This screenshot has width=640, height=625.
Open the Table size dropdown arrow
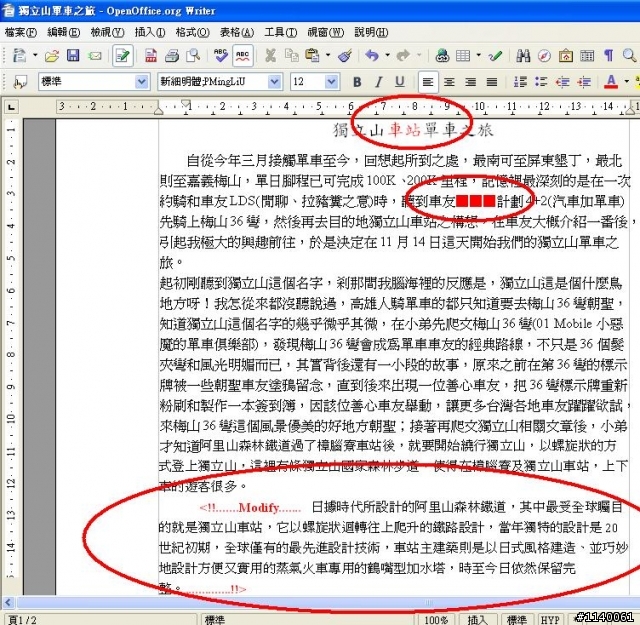point(478,55)
